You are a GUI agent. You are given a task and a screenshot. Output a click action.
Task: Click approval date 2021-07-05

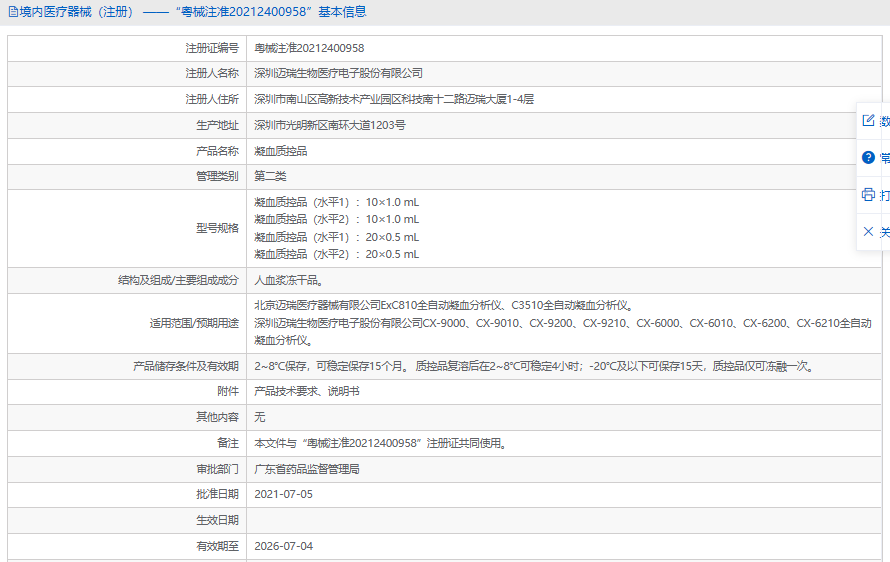[x=283, y=494]
